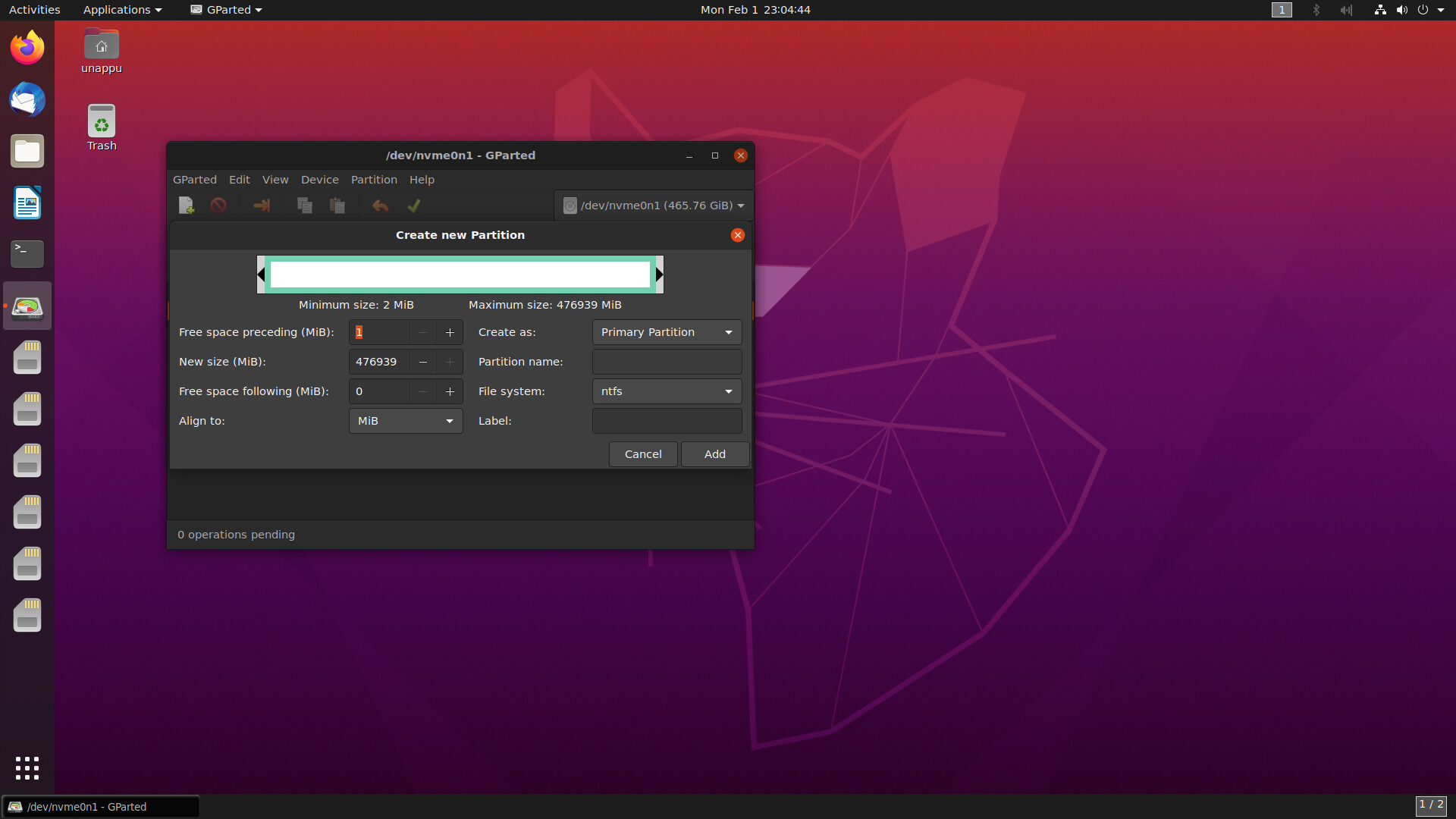Minimize the GParted window
Viewport: 1456px width, 819px height.
(689, 155)
